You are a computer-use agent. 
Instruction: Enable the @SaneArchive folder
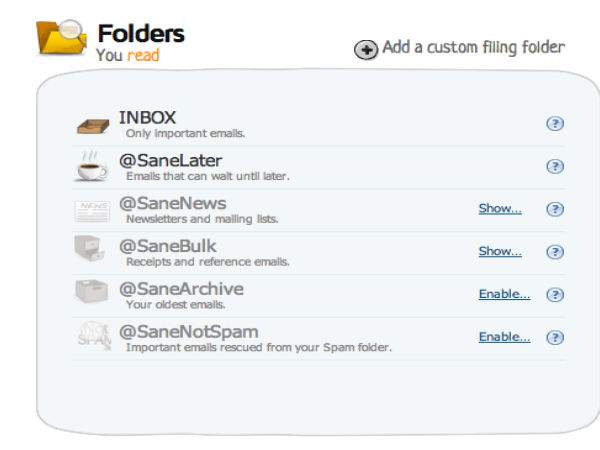click(504, 294)
